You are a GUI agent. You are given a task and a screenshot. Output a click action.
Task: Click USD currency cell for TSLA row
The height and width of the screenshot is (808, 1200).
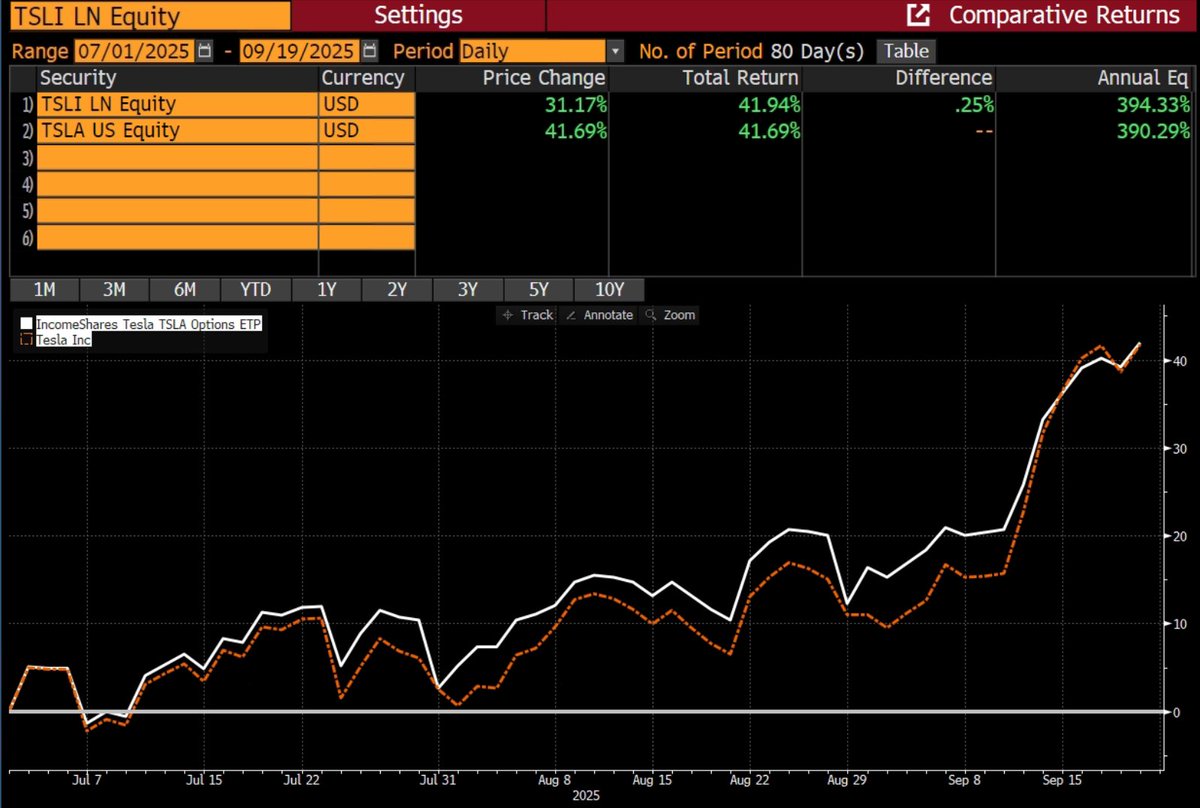(367, 130)
